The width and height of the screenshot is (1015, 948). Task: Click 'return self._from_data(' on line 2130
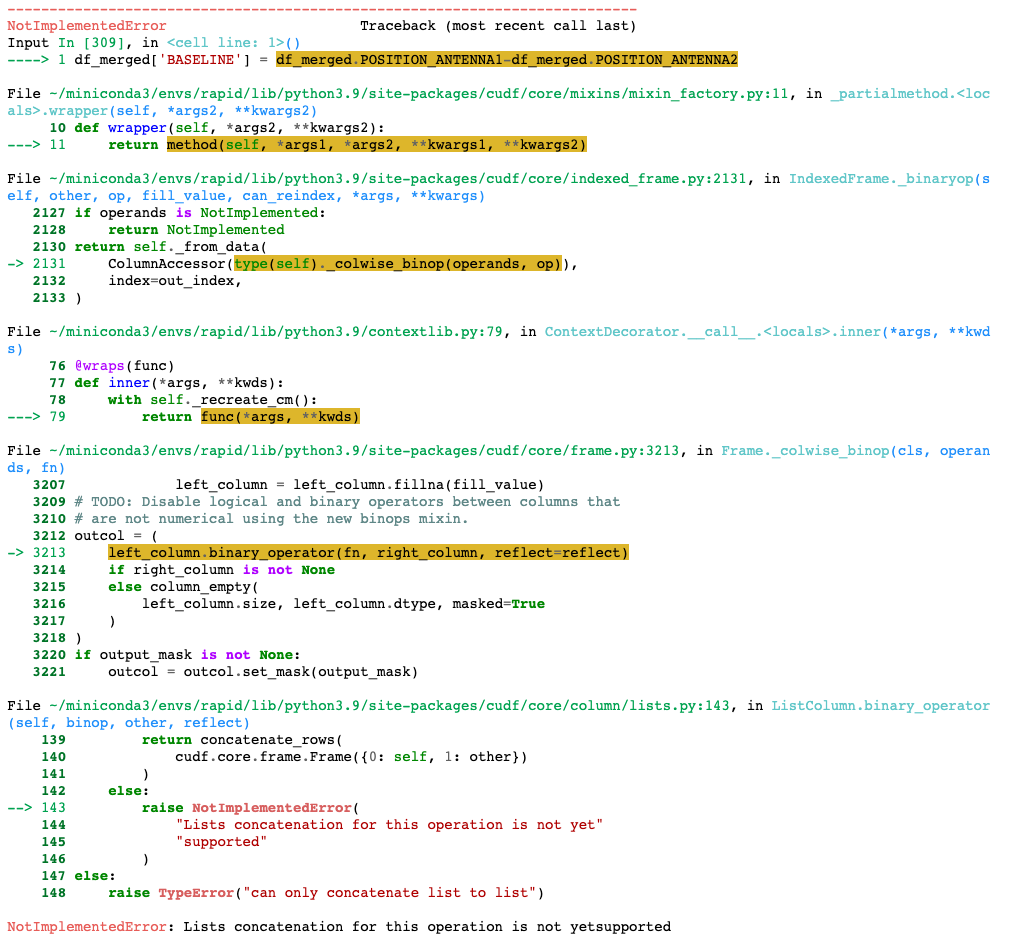point(171,247)
